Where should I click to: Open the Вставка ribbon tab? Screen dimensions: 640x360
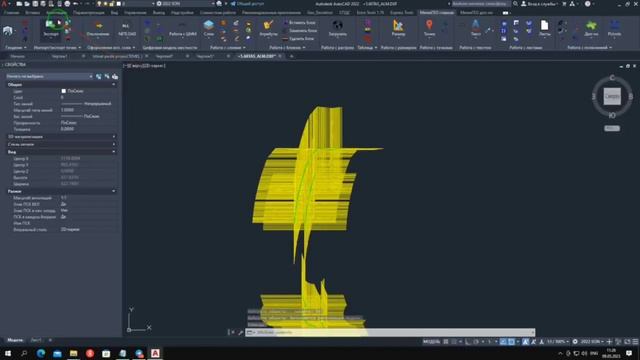[x=32, y=13]
